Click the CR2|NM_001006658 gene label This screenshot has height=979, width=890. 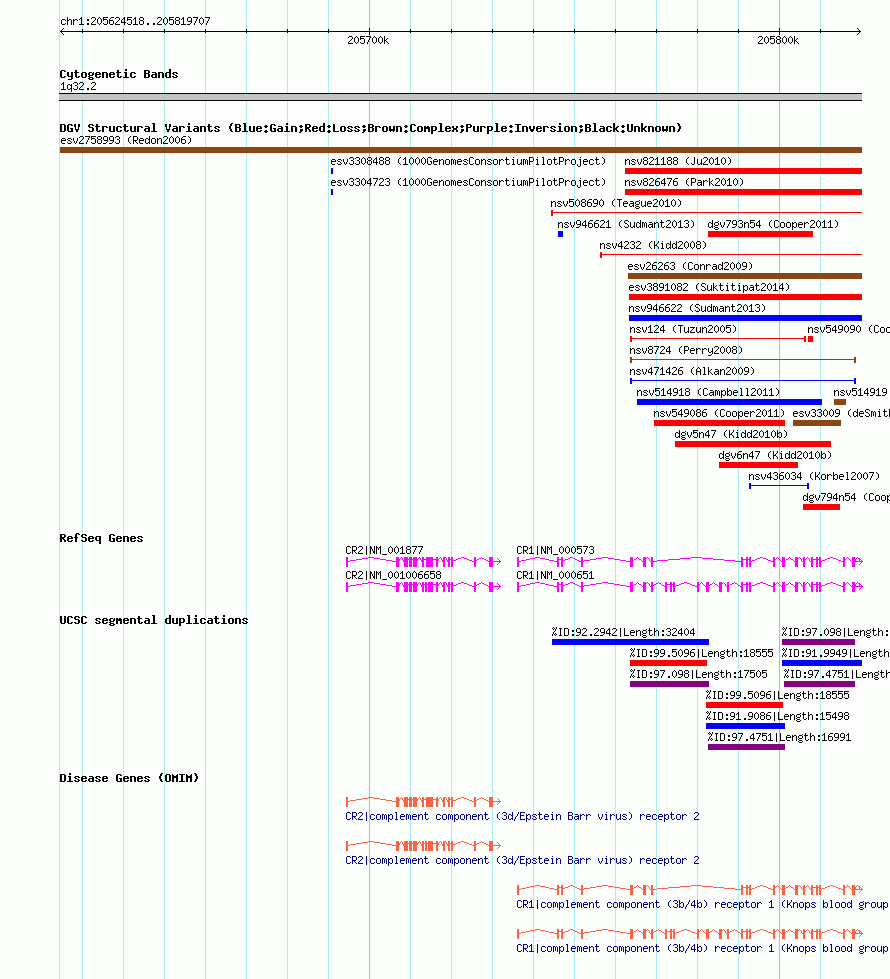tap(393, 575)
